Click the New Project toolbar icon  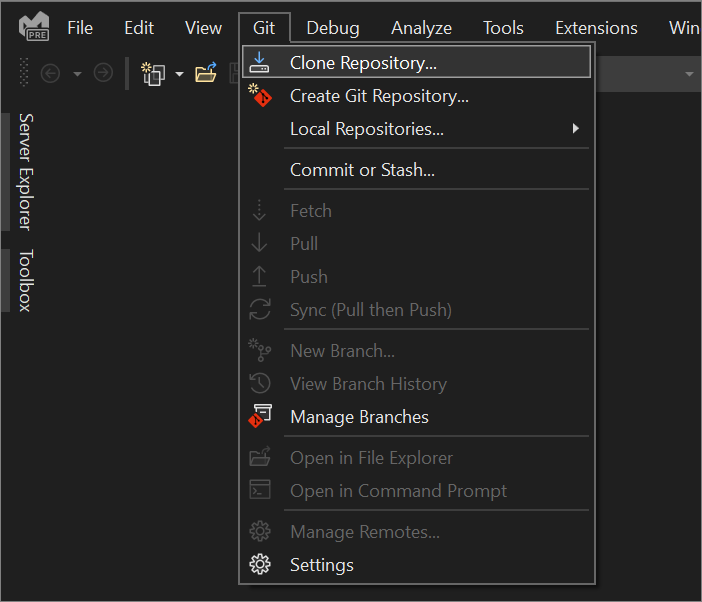coord(153,73)
